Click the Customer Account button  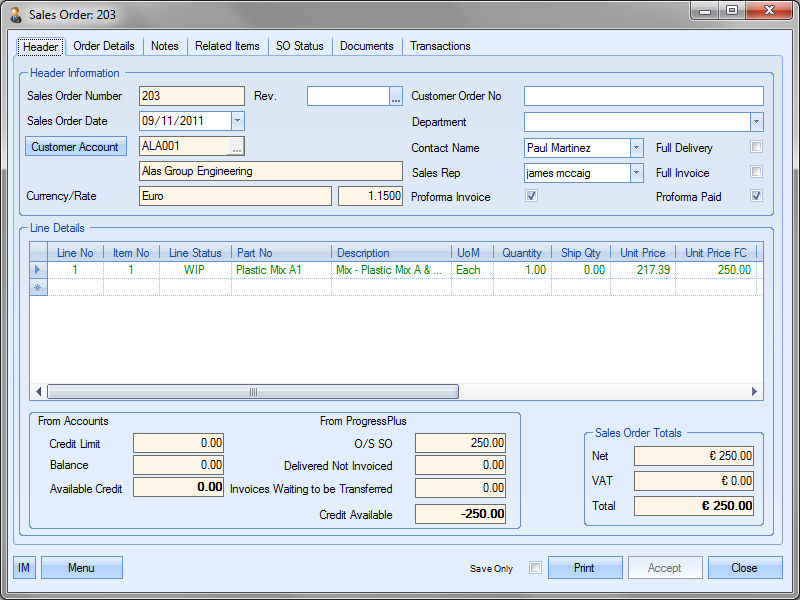point(75,147)
